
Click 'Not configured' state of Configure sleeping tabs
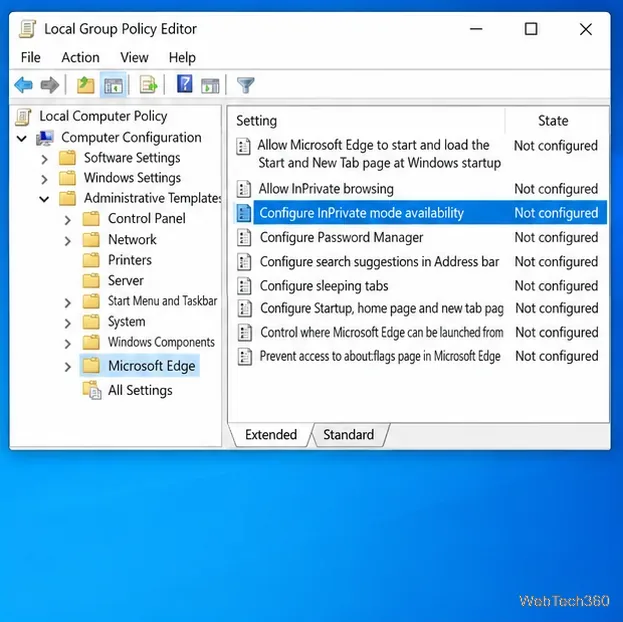point(556,286)
